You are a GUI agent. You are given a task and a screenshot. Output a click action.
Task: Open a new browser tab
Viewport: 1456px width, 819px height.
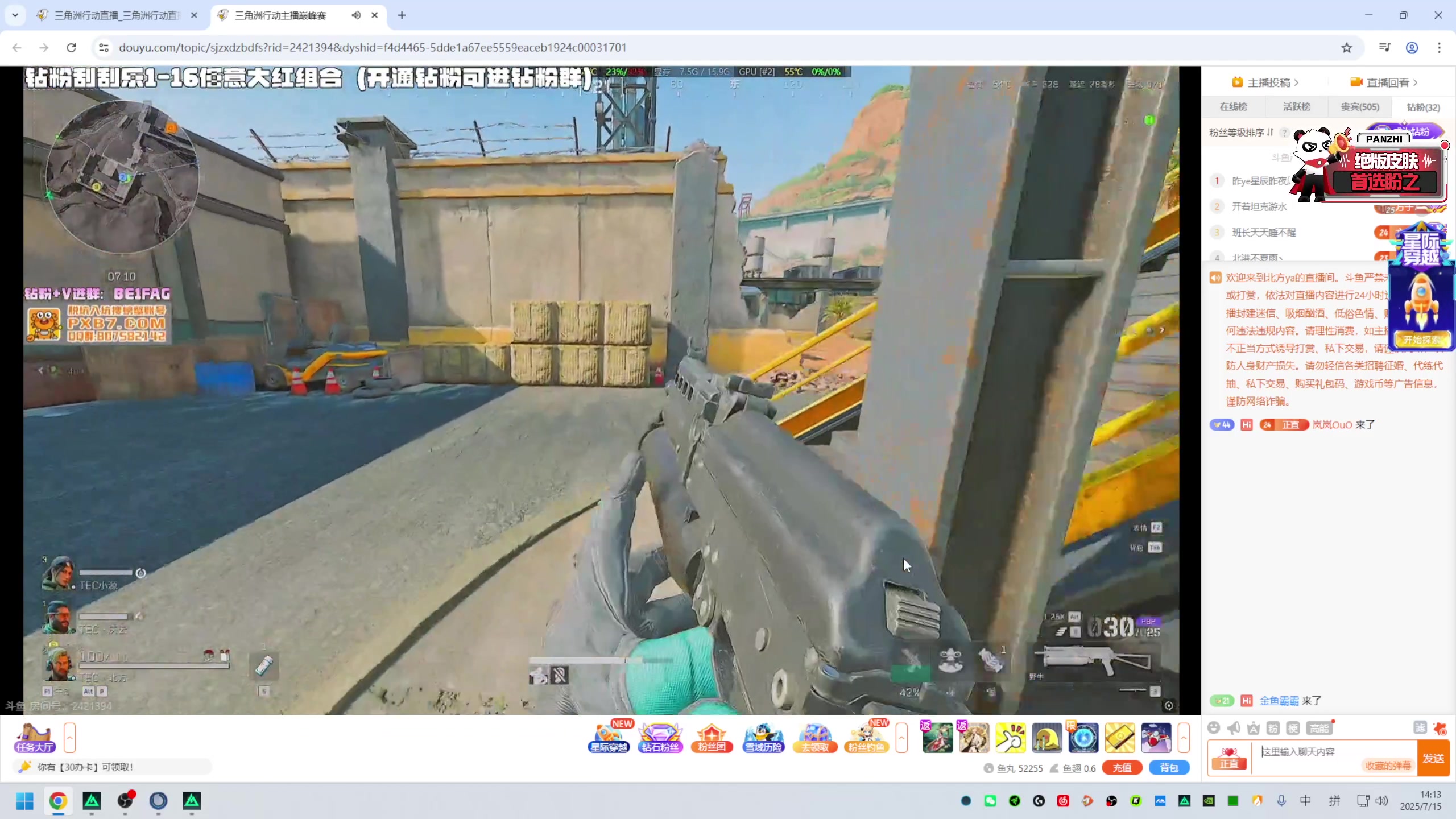point(402,15)
